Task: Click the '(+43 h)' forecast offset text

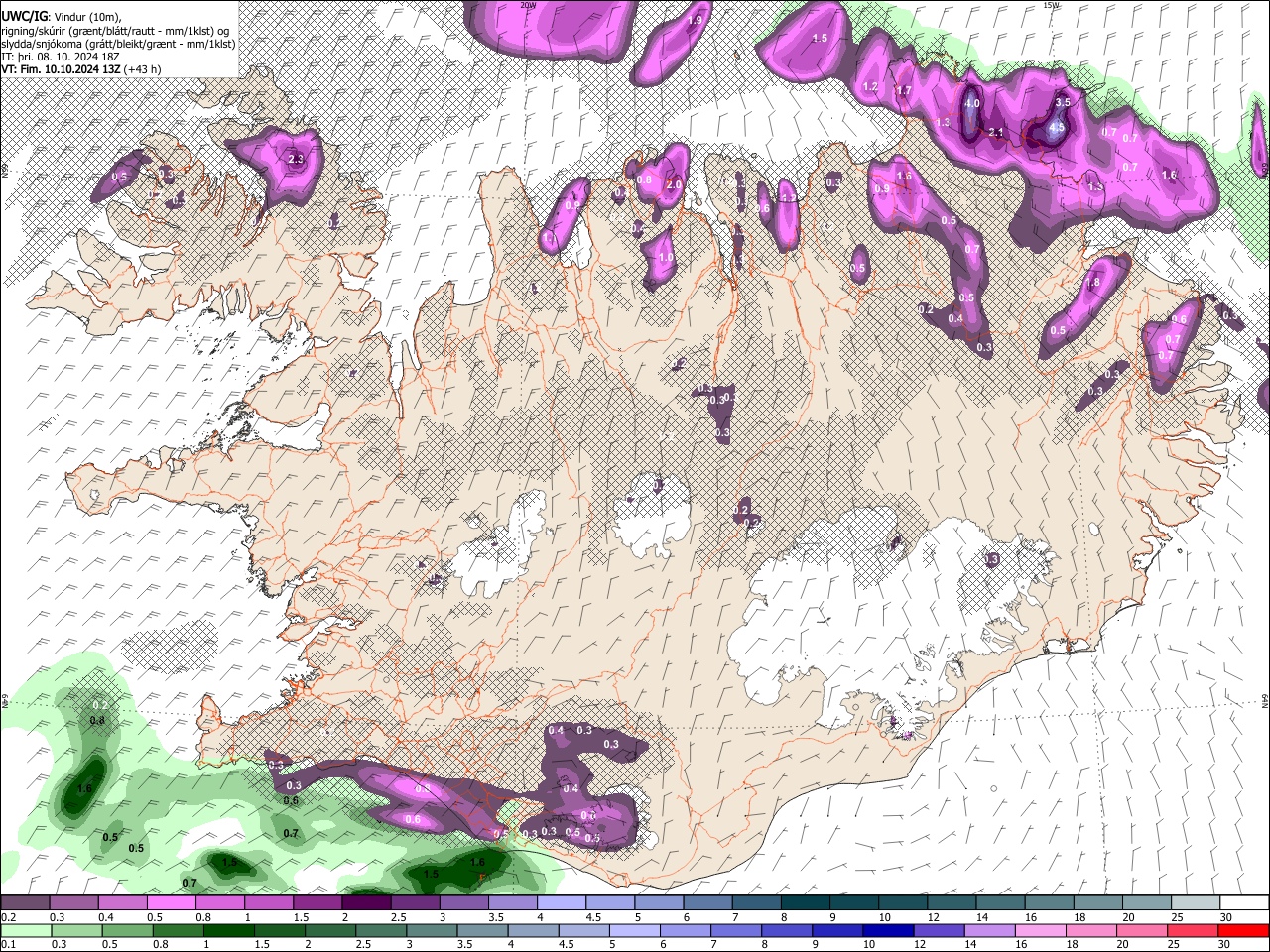Action: 143,69
